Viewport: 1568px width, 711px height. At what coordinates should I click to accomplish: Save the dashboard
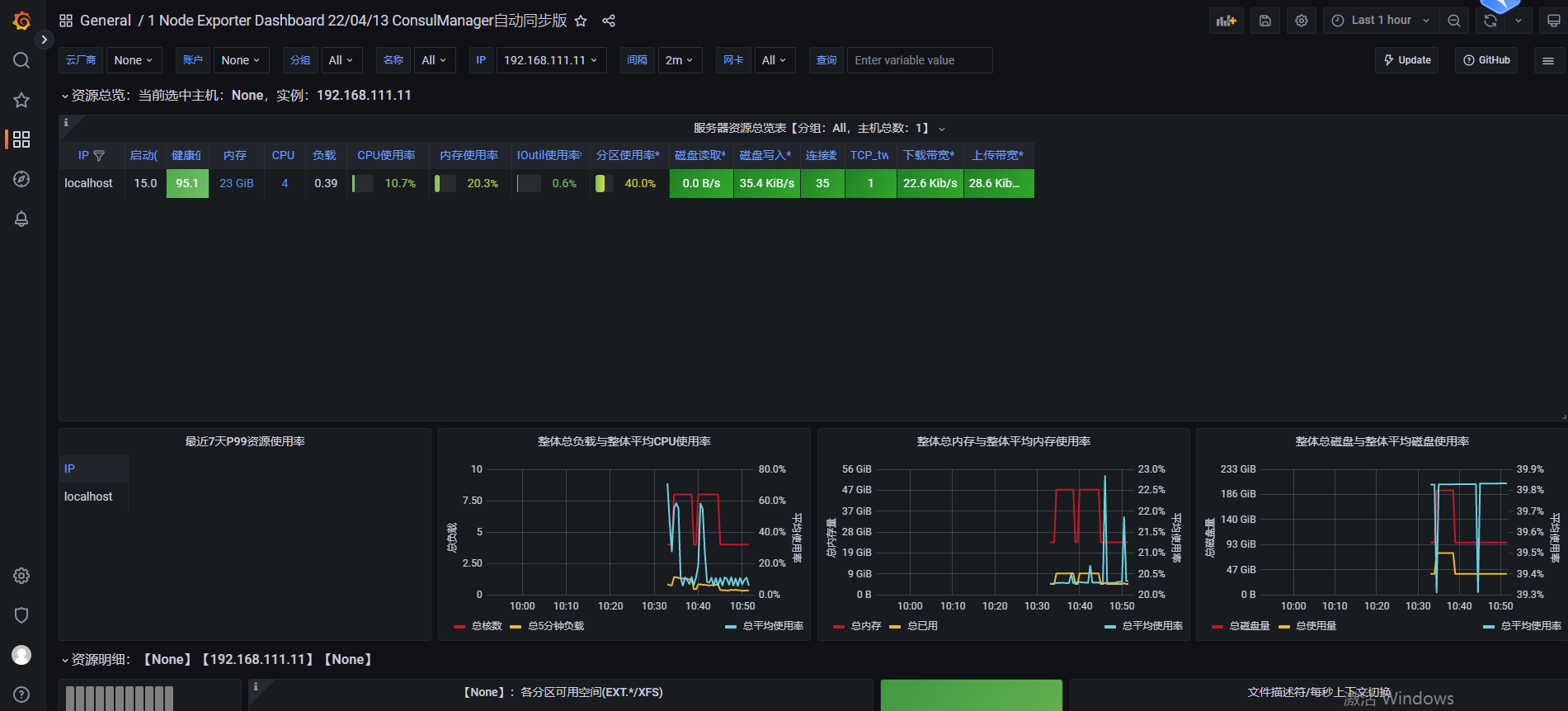point(1265,21)
